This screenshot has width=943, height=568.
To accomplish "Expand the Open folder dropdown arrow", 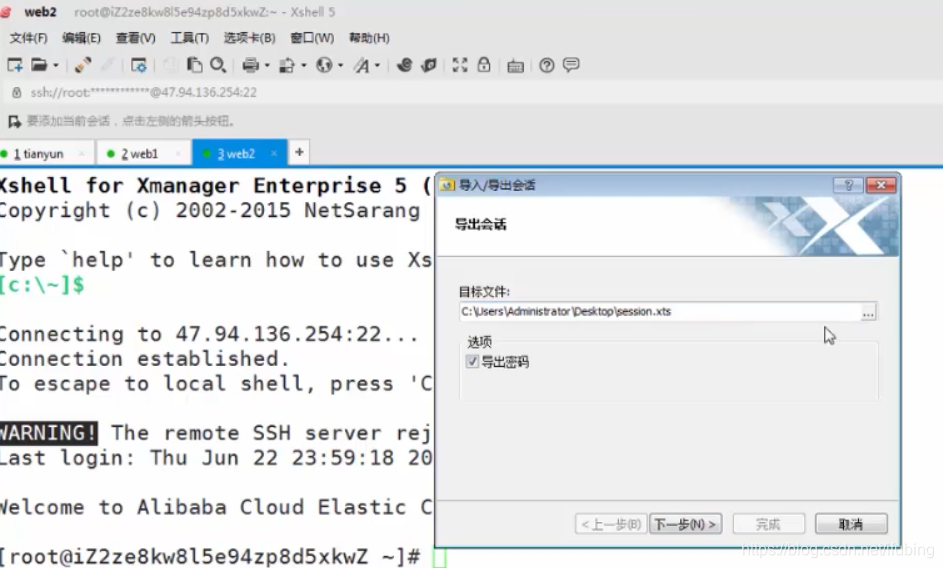I will tap(56, 65).
